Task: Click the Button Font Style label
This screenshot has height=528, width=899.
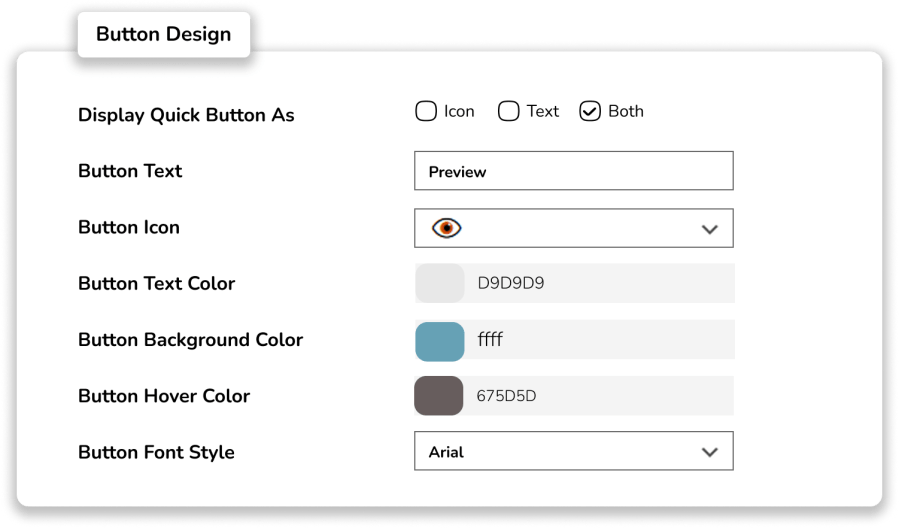Action: click(156, 452)
